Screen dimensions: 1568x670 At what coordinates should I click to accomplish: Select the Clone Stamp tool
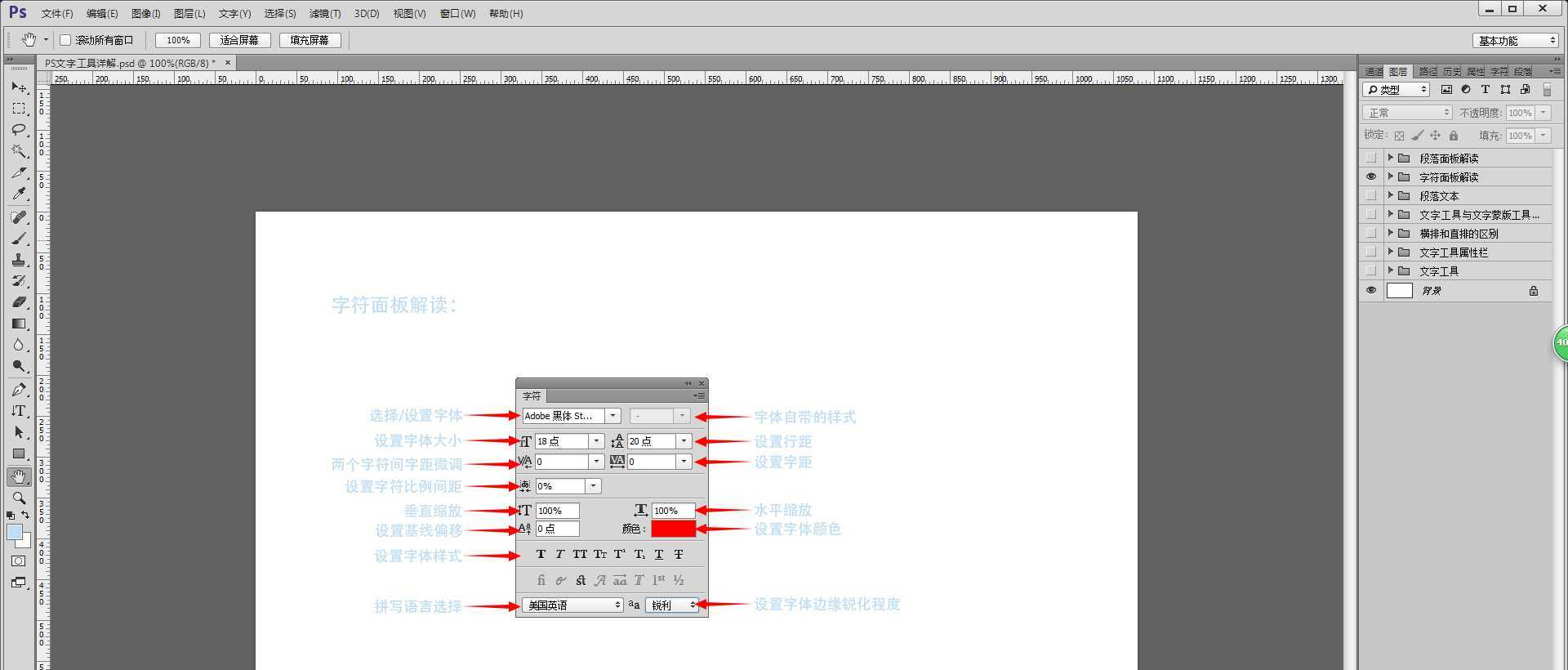pos(19,260)
